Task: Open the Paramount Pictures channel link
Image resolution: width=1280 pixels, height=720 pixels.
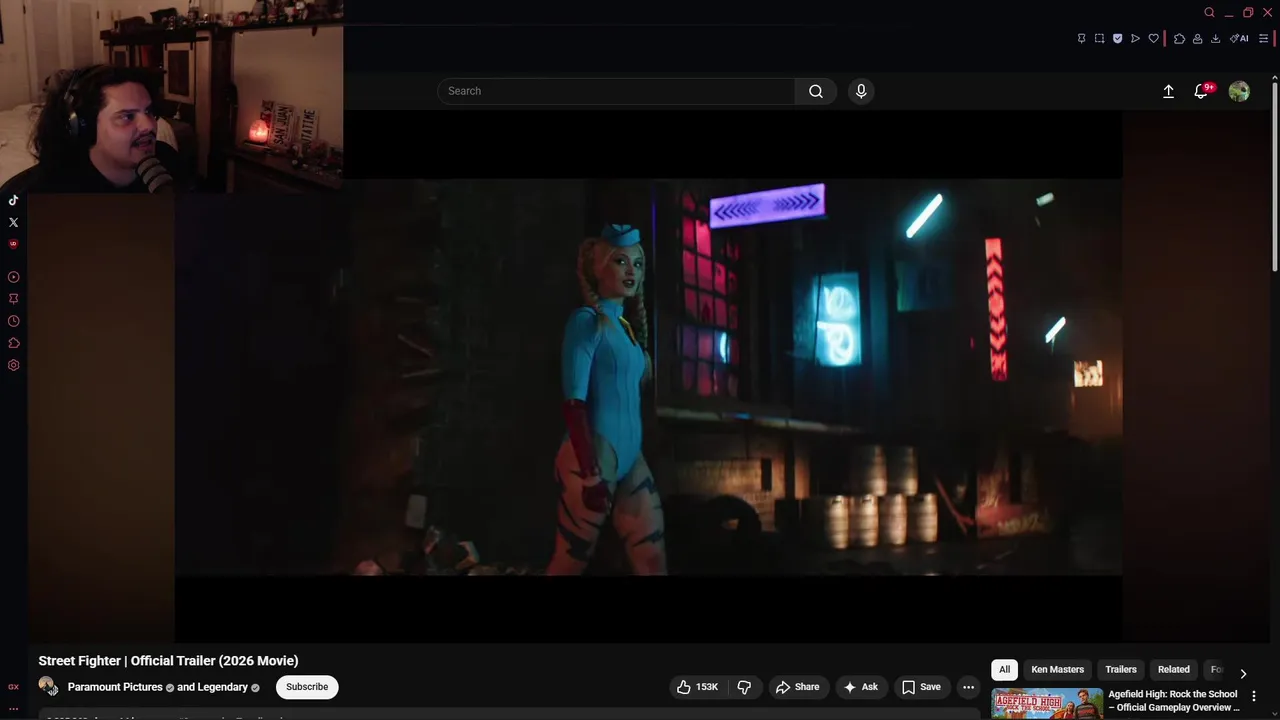Action: [115, 687]
